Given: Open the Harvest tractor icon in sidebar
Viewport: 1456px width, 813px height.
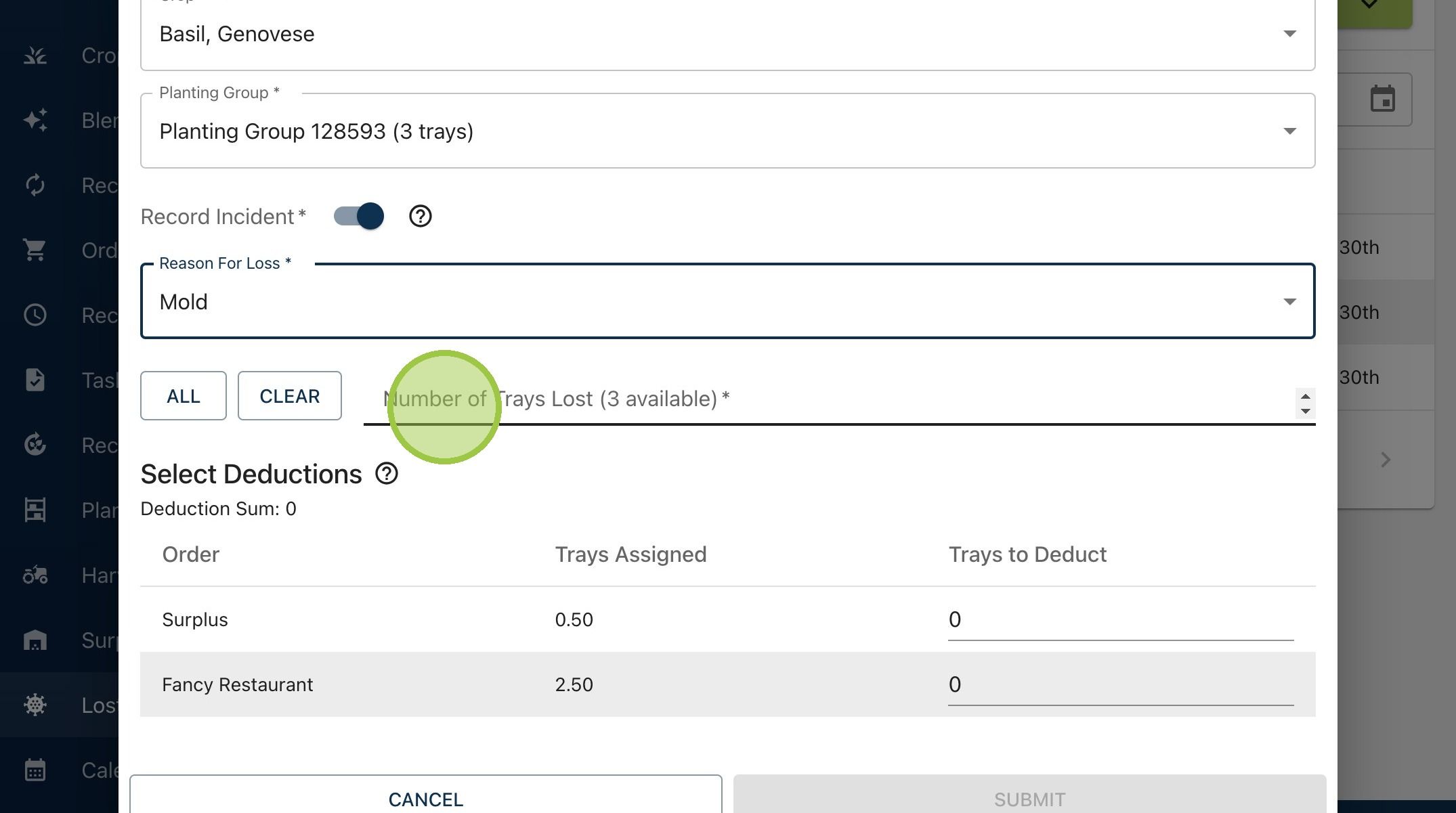Looking at the screenshot, I should click(x=35, y=575).
